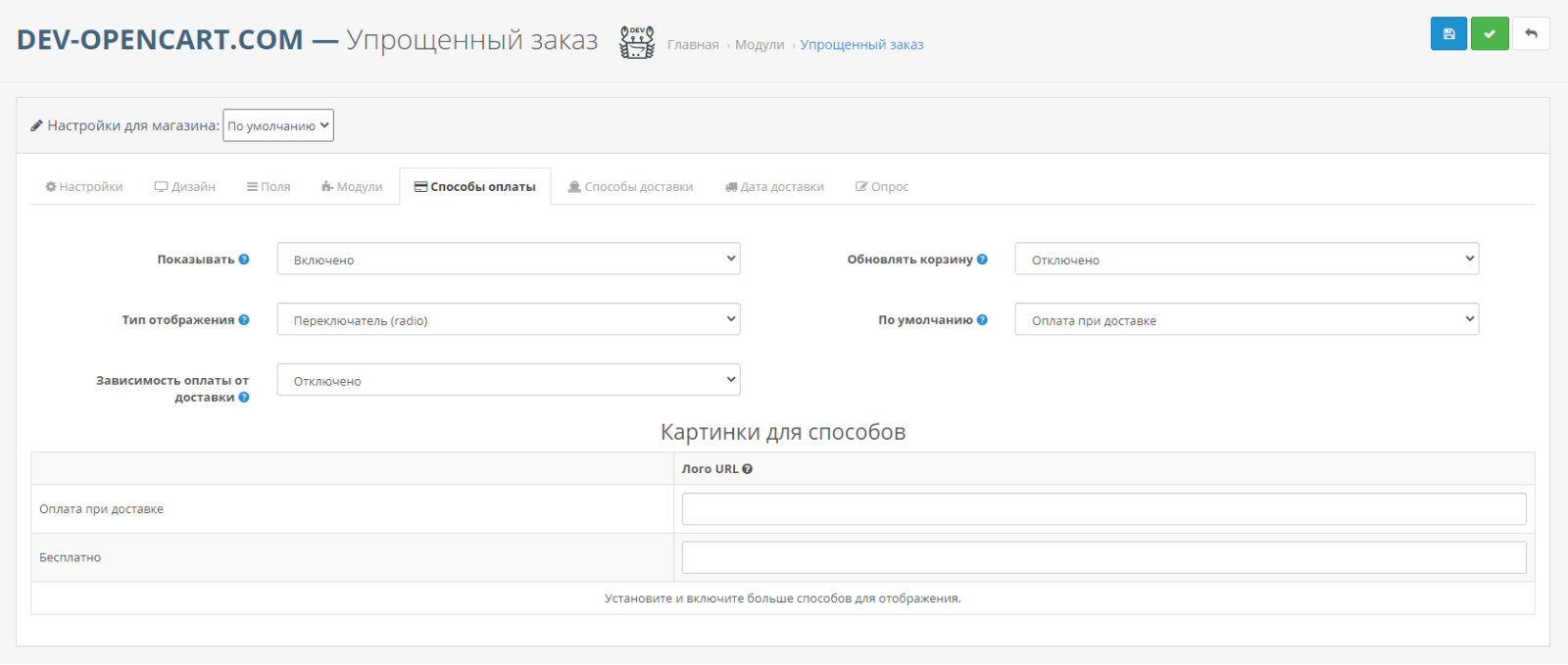Click logo URL field for Бесплатно
The width and height of the screenshot is (1568, 665).
tap(1103, 557)
